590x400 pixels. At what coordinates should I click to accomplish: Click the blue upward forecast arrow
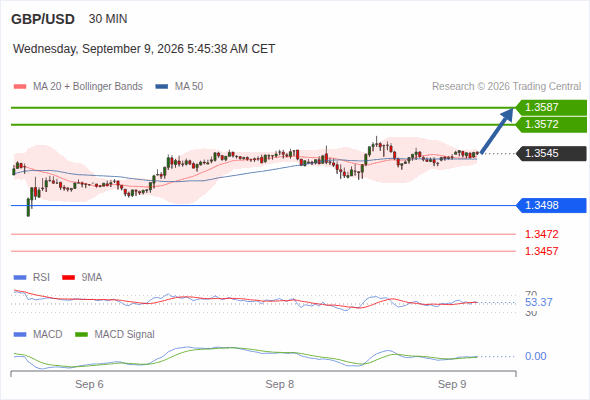click(497, 131)
